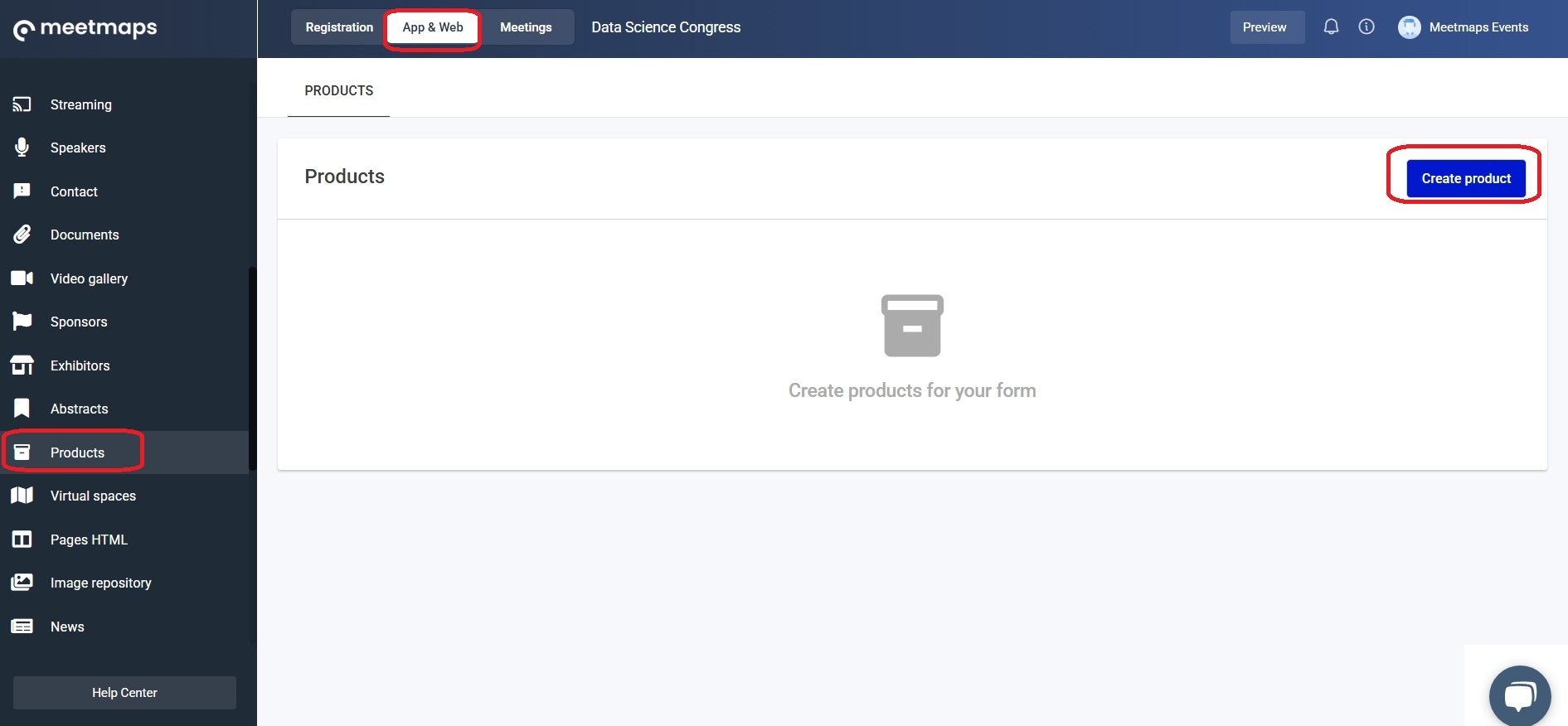Select News menu item

point(124,627)
